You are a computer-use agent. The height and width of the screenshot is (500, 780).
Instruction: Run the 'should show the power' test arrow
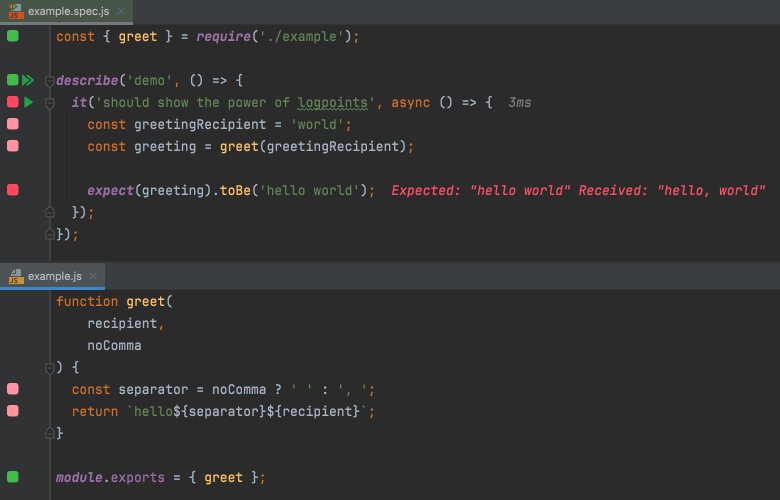pos(28,102)
